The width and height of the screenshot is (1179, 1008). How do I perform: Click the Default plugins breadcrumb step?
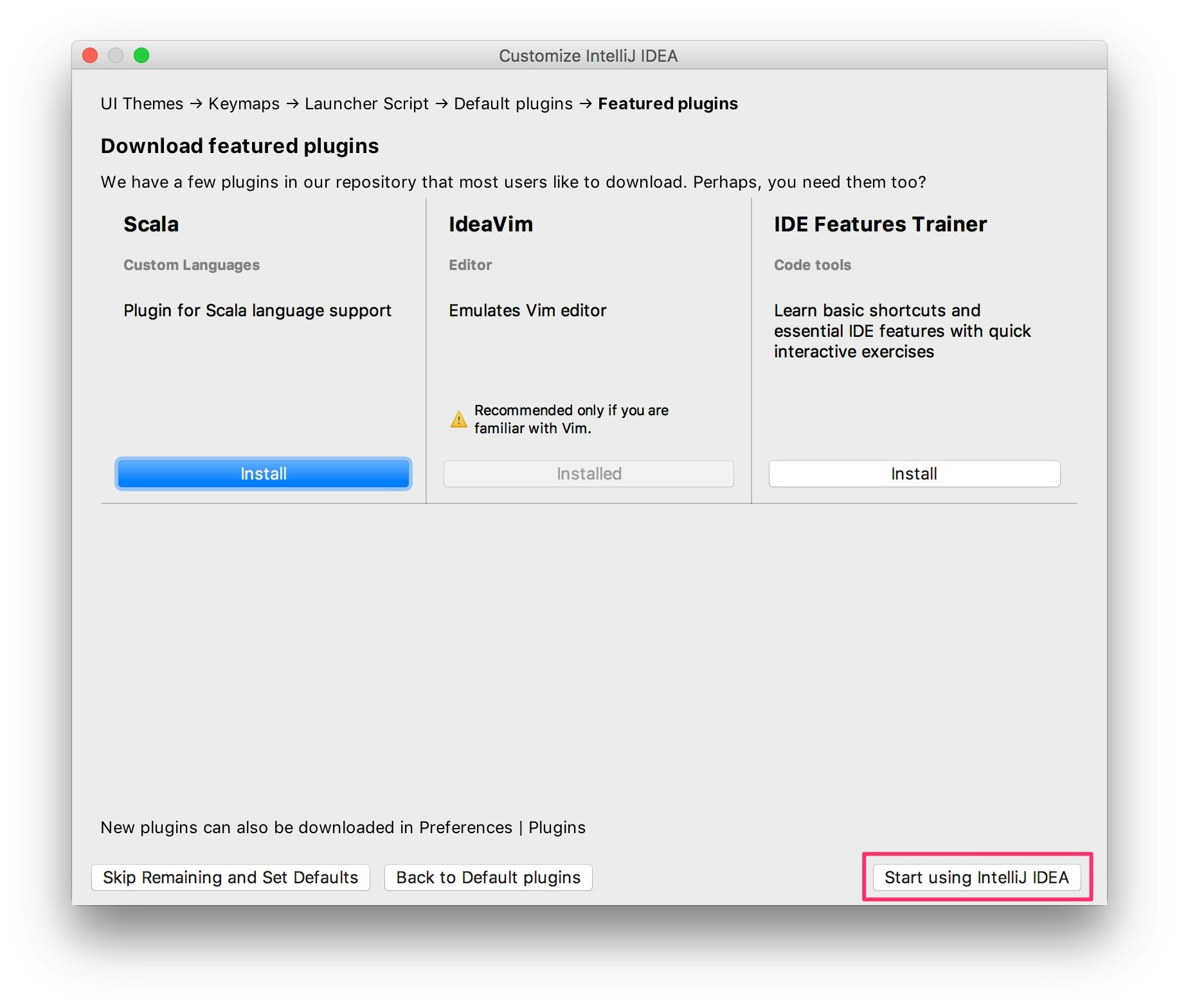coord(513,104)
